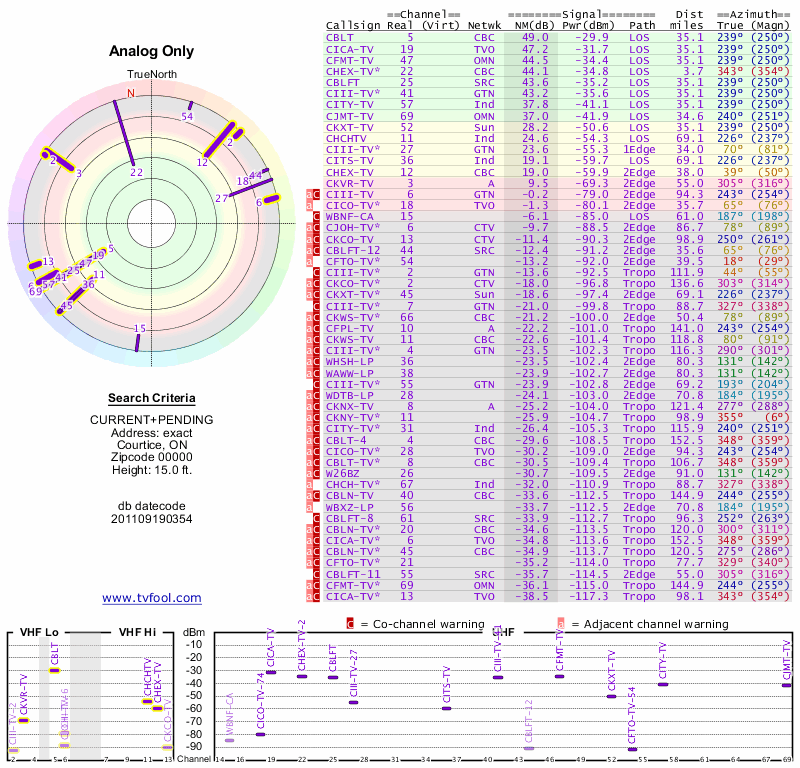
Task: Click the pink Adjacent channel warning legend icon
Action: (561, 624)
